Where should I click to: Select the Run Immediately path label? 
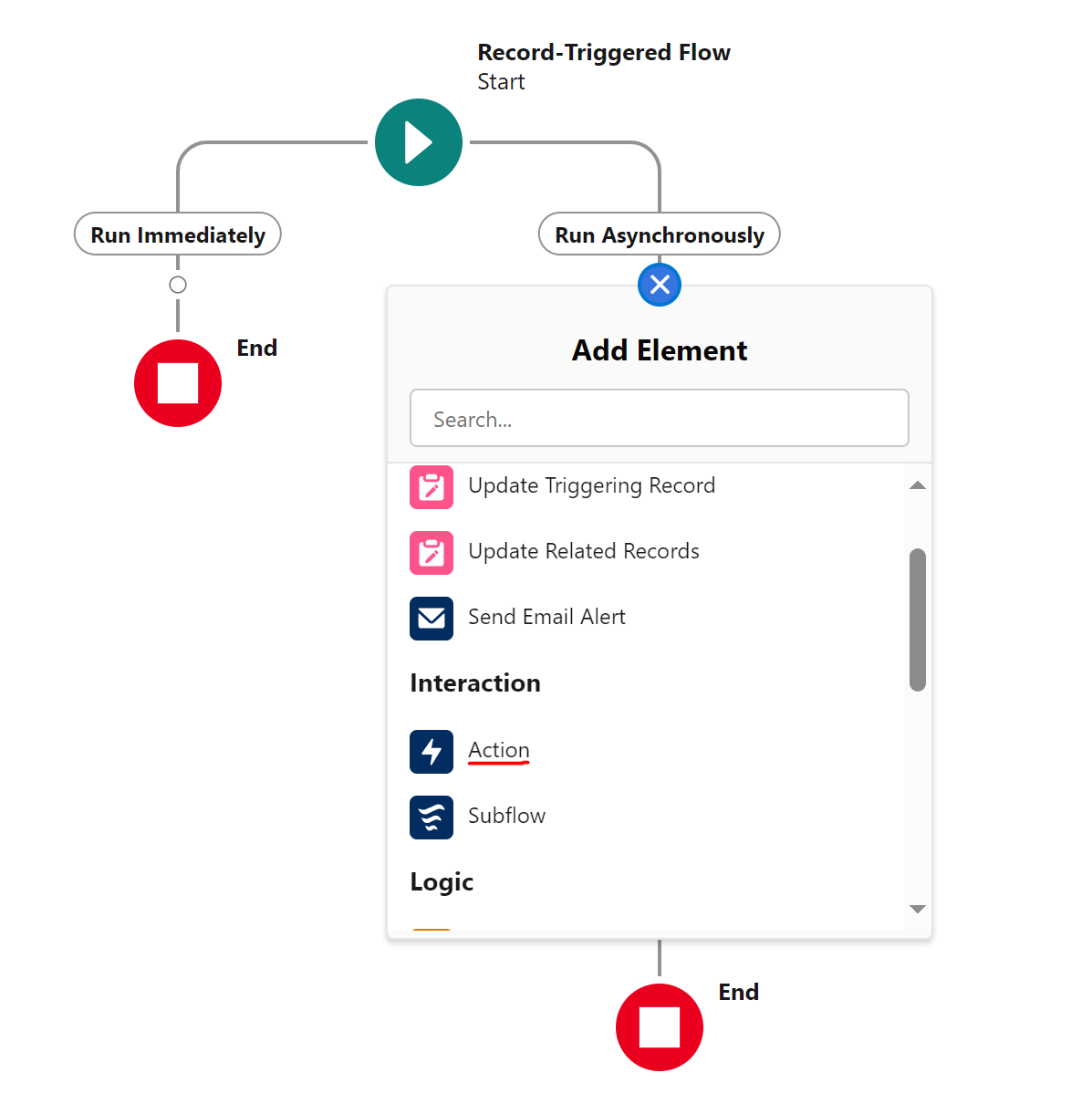[x=178, y=234]
